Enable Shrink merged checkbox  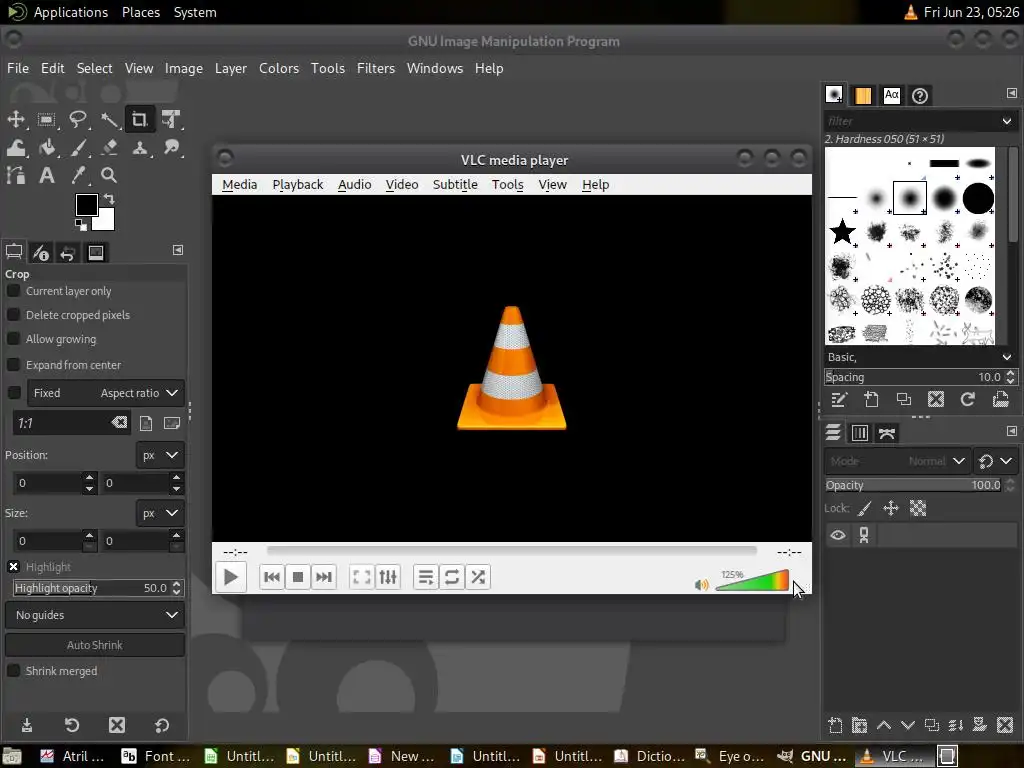[13, 671]
